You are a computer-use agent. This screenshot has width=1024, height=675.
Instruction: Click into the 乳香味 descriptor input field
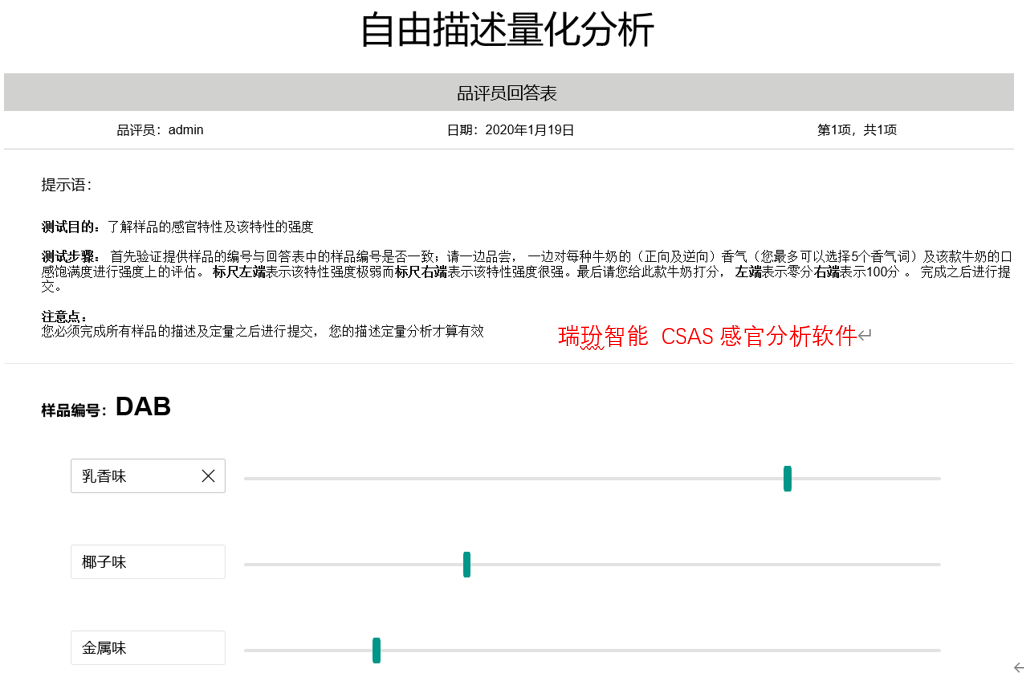point(135,476)
